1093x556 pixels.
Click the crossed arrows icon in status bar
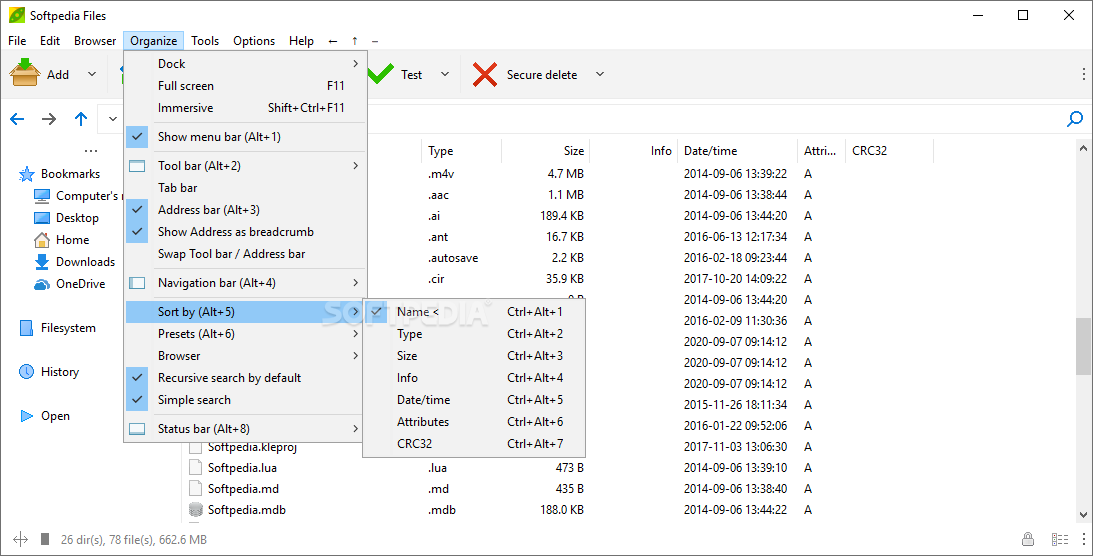20,539
